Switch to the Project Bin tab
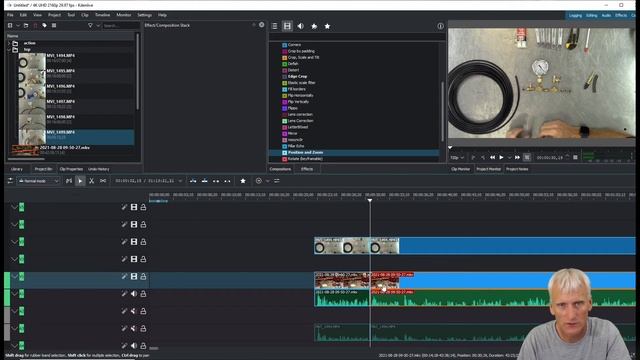The image size is (640, 360). 43,169
